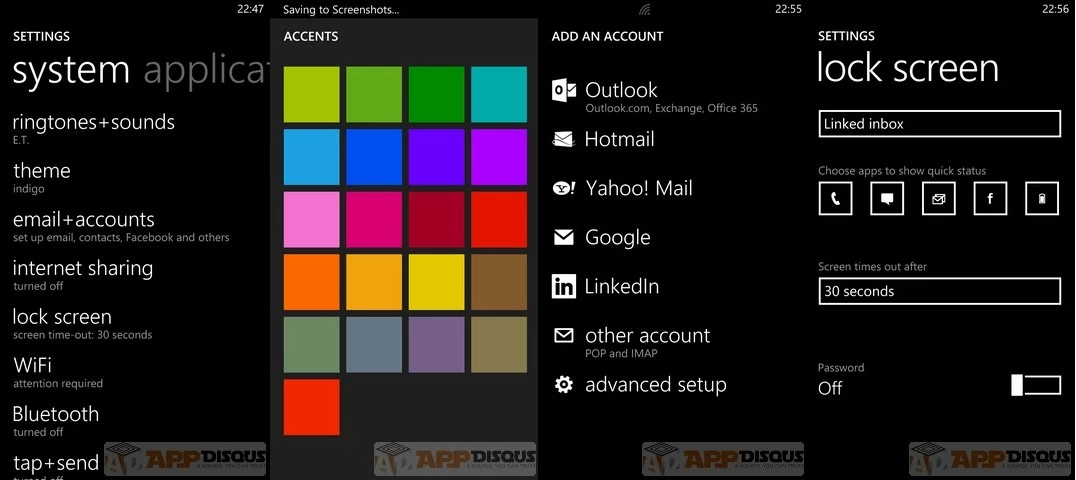Tap the phone quick status icon
Image resolution: width=1076 pixels, height=480 pixels.
pos(835,199)
